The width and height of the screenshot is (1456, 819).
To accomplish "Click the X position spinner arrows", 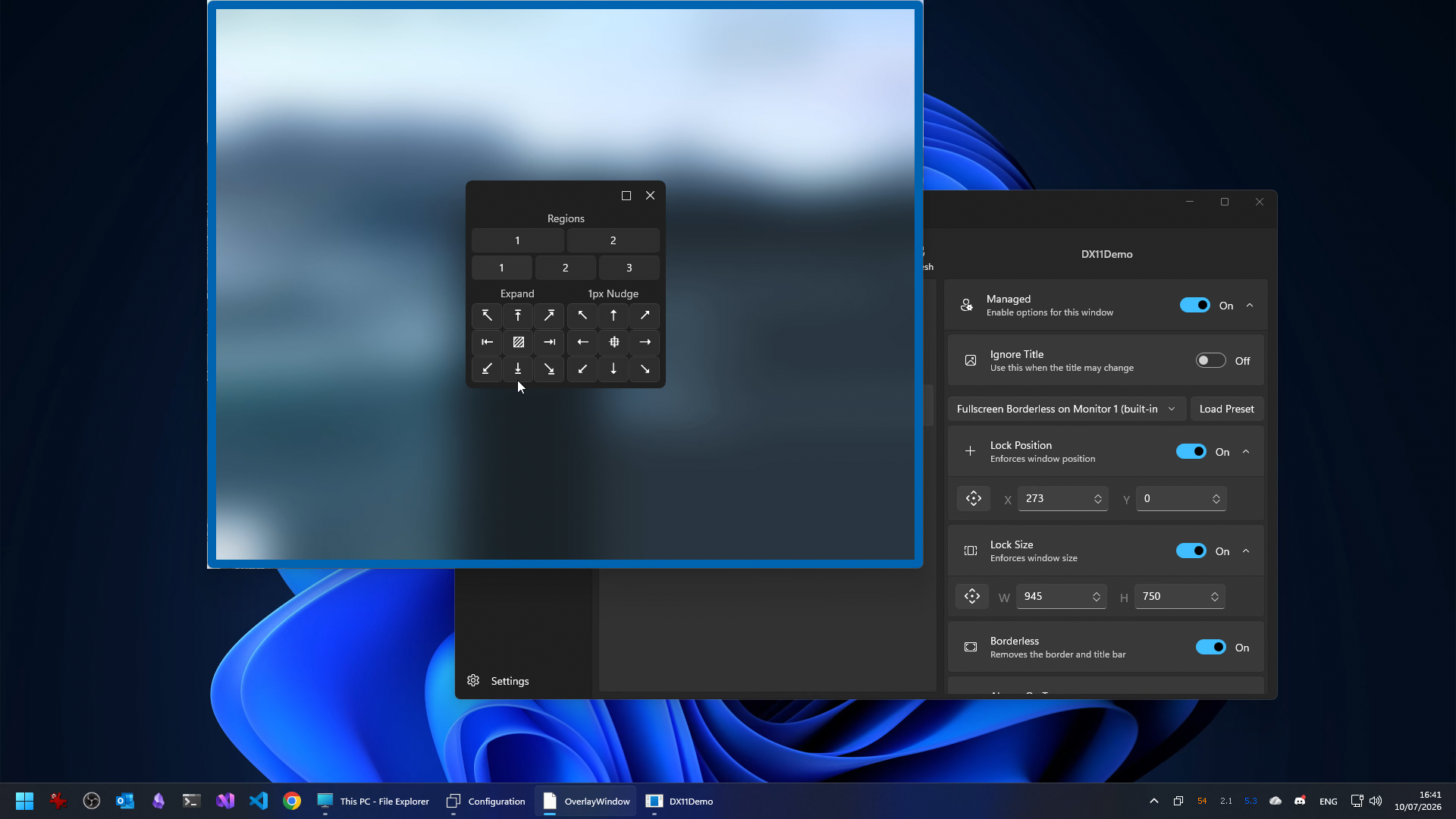I will coord(1097,499).
